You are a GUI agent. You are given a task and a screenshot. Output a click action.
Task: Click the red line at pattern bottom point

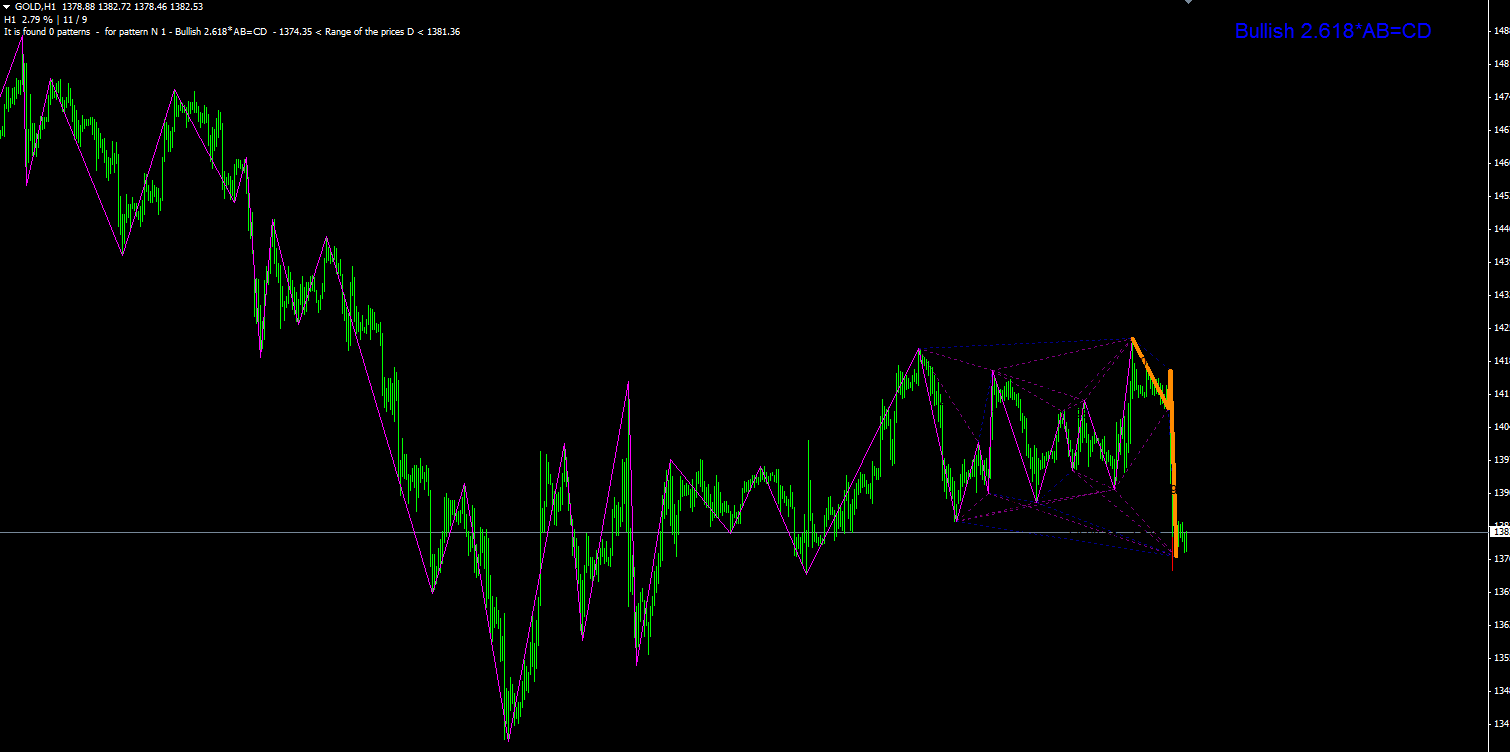(x=1172, y=564)
